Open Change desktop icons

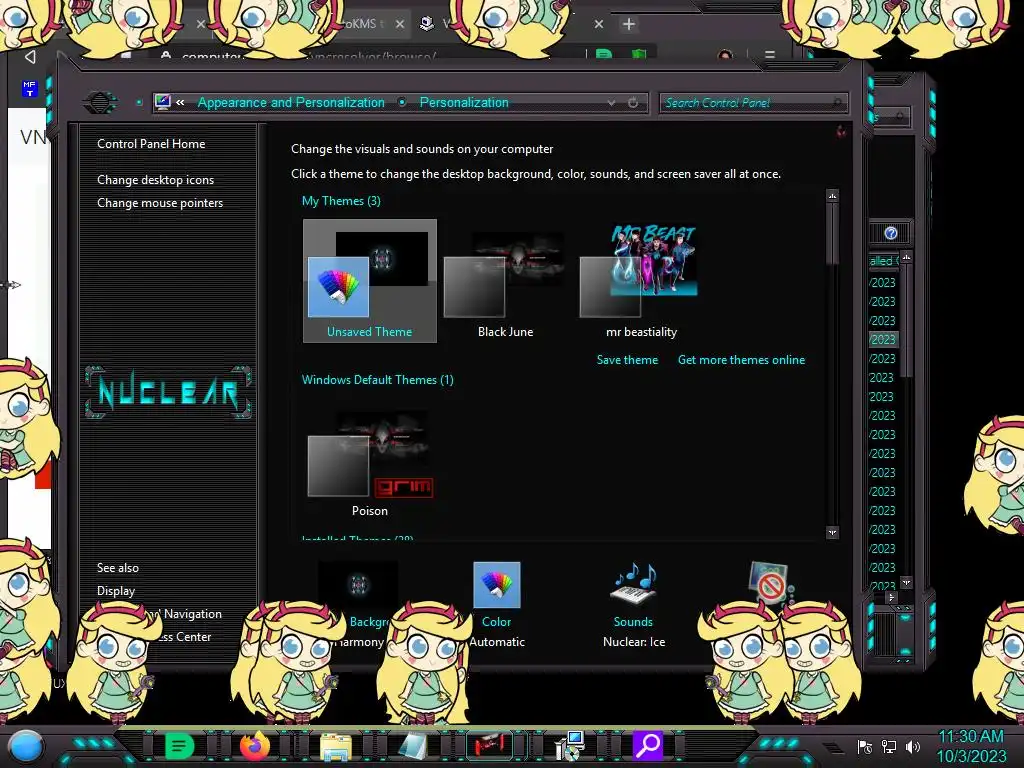tap(155, 180)
